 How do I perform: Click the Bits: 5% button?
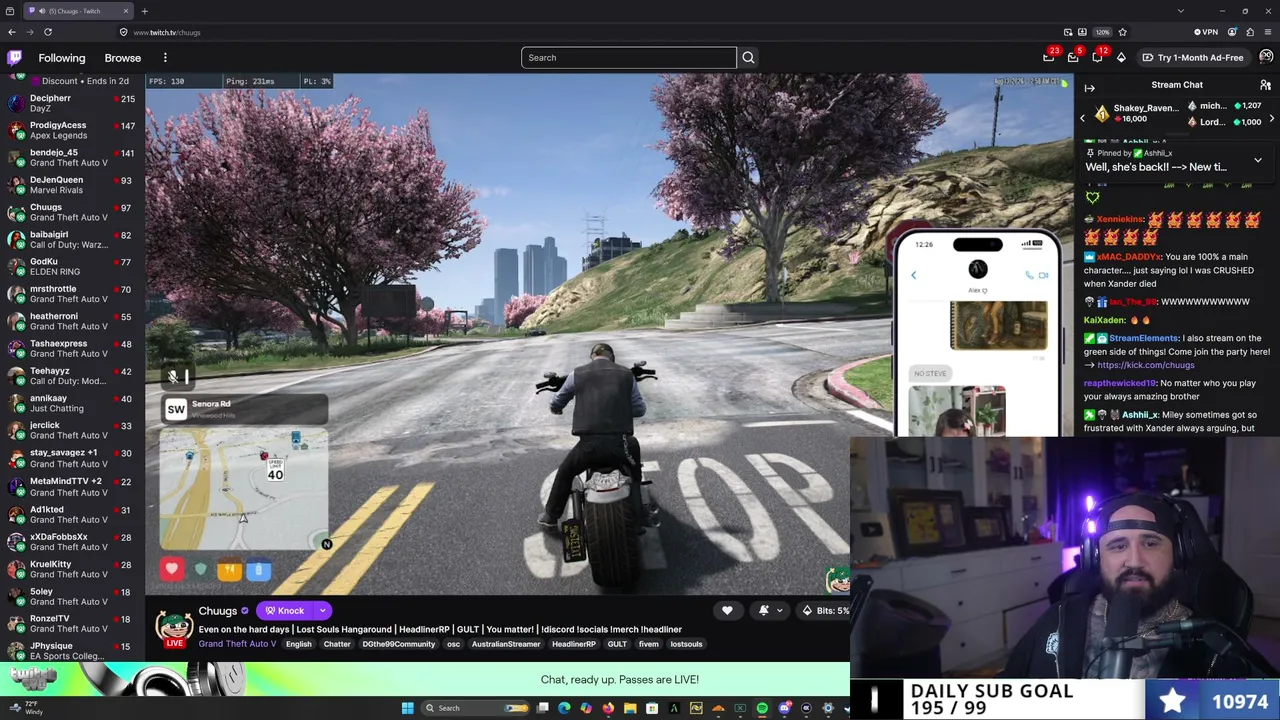tap(825, 611)
